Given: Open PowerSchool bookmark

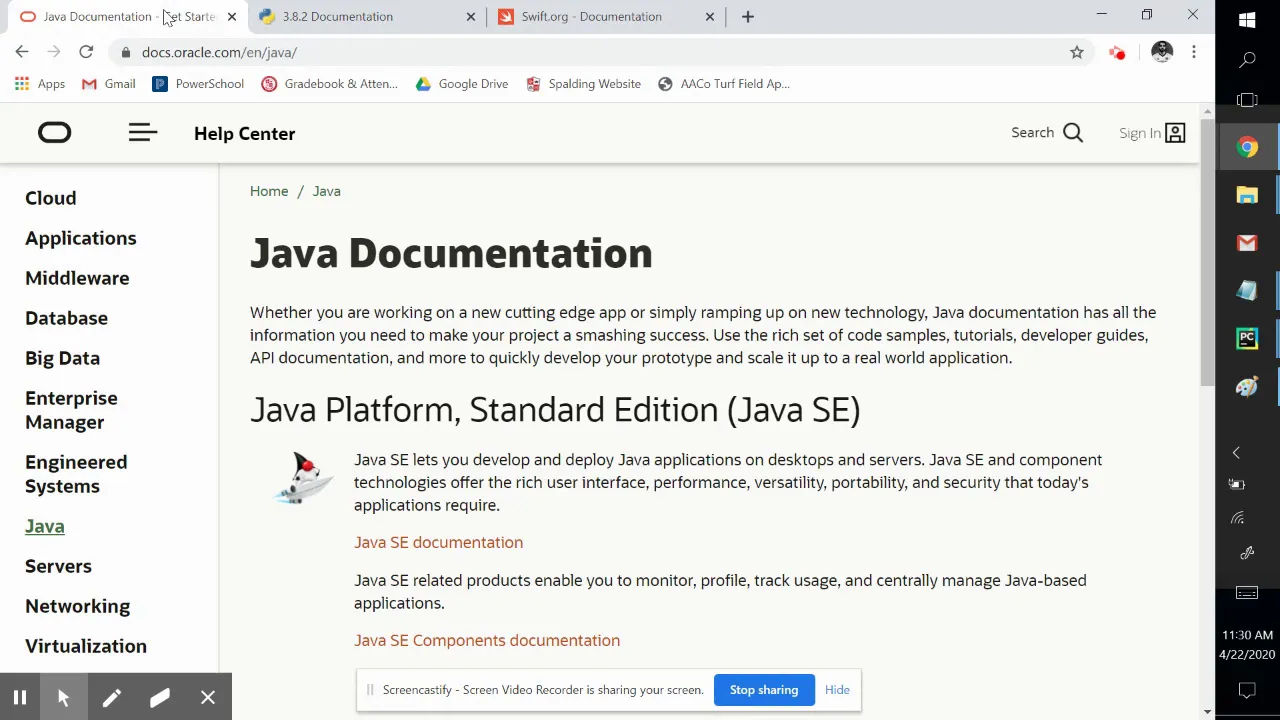Looking at the screenshot, I should pyautogui.click(x=198, y=84).
